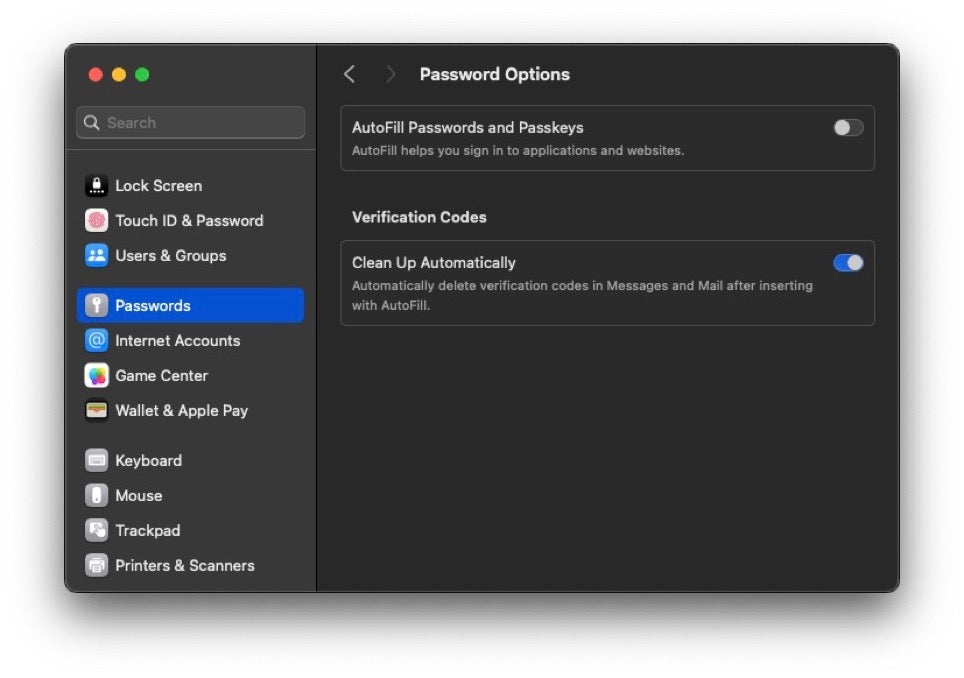Click the Lock Screen icon in sidebar
The height and width of the screenshot is (678, 964).
96,186
